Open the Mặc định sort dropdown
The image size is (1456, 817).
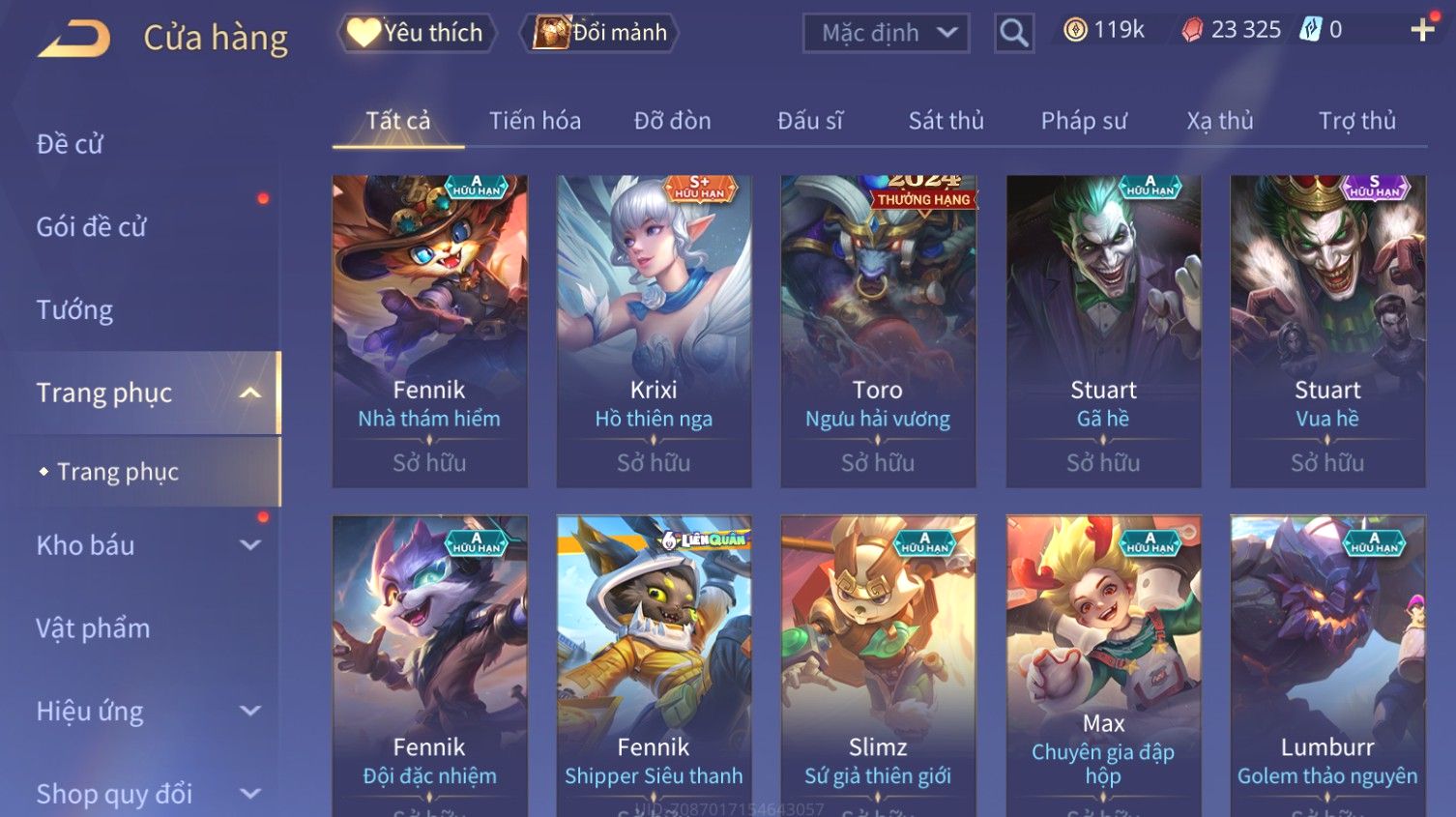(887, 33)
